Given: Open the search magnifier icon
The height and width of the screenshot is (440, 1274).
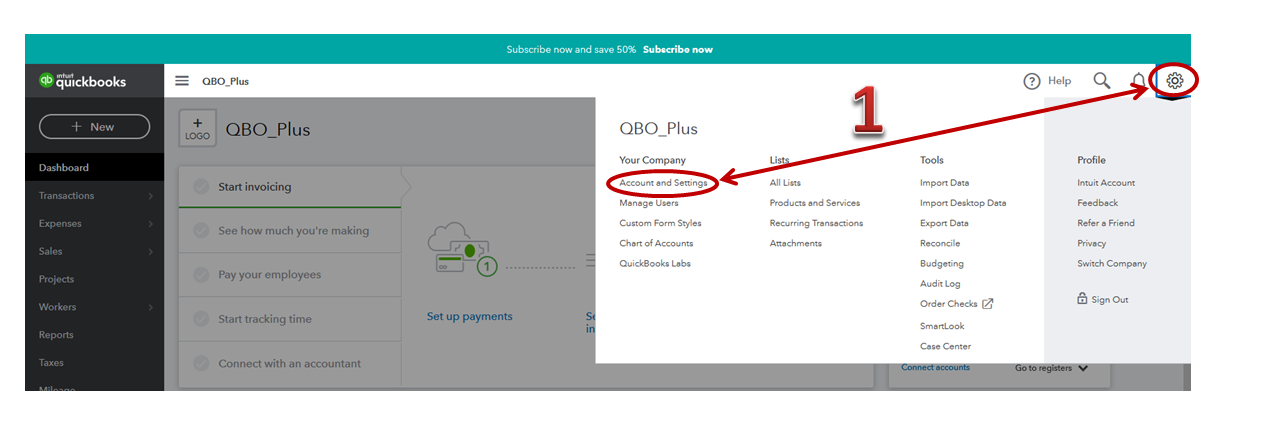Looking at the screenshot, I should pos(1102,80).
